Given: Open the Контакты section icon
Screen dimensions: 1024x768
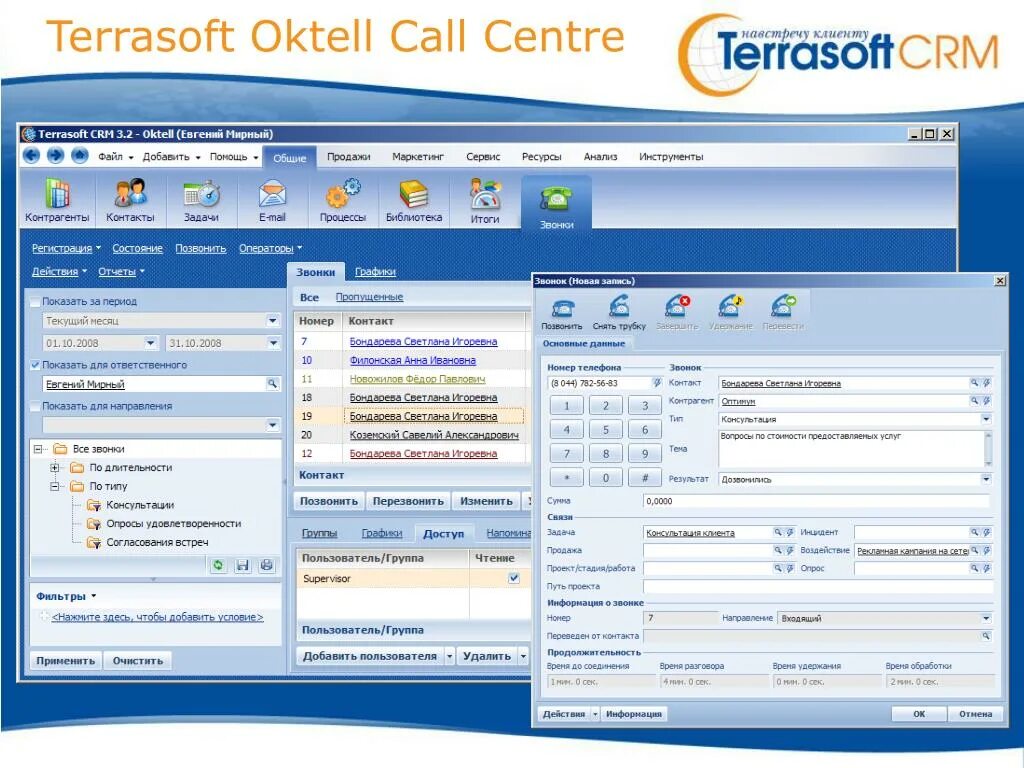Looking at the screenshot, I should pos(130,193).
